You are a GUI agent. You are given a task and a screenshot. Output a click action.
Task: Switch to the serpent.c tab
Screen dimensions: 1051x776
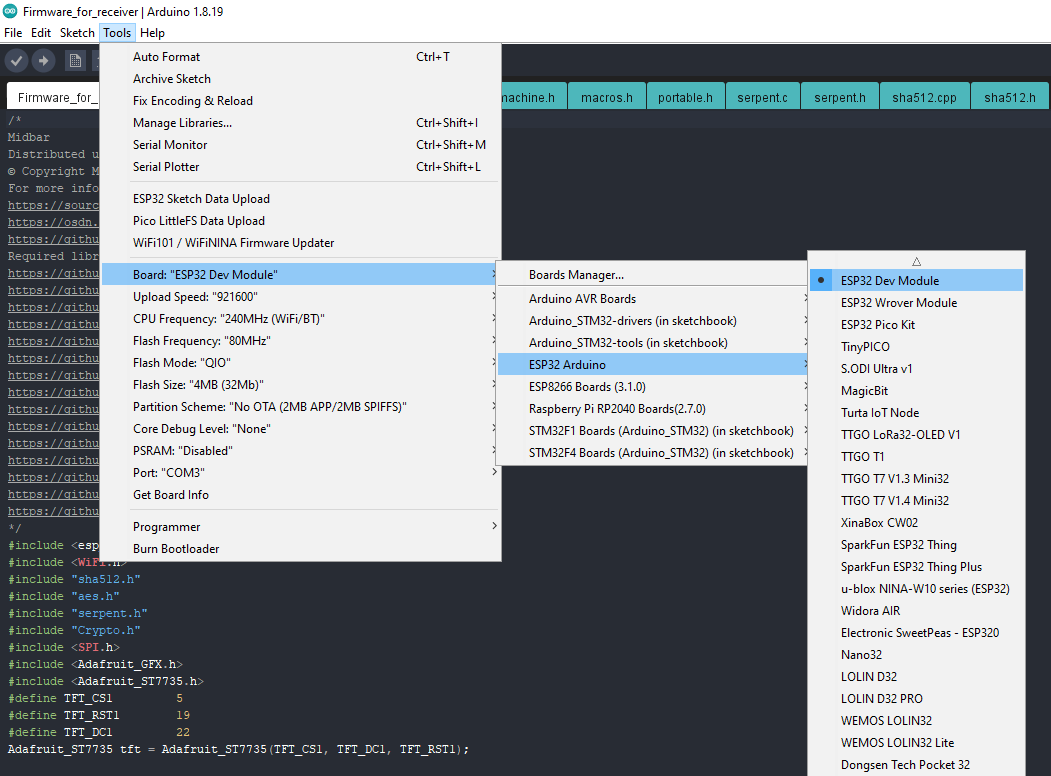click(x=763, y=98)
